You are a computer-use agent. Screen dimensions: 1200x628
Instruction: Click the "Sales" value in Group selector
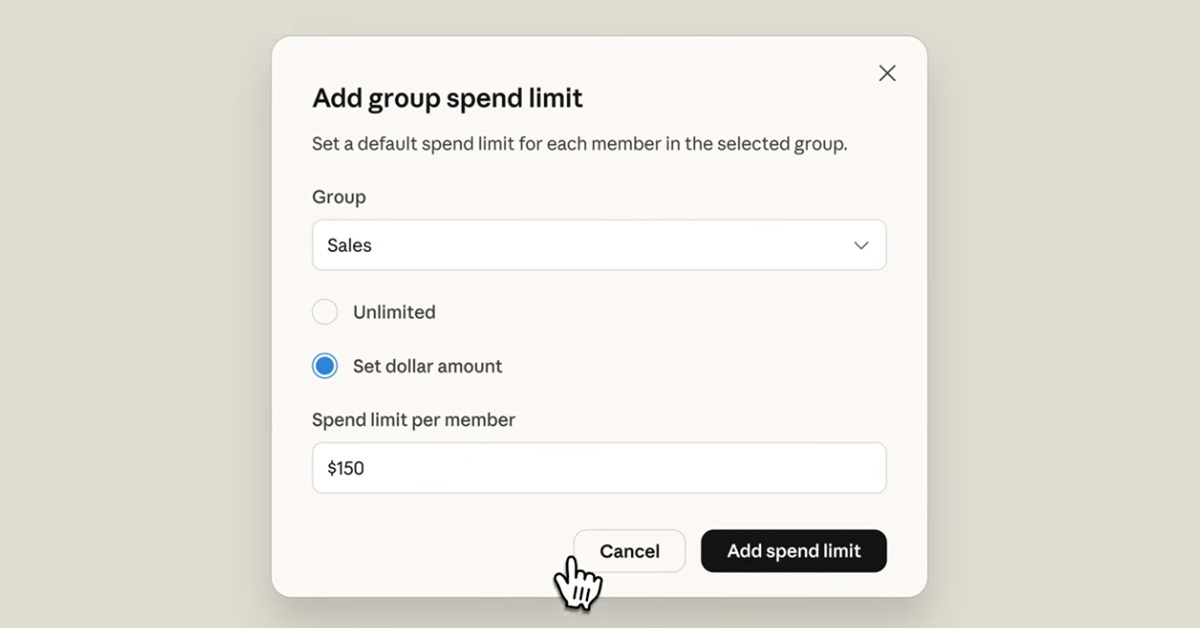coord(349,245)
